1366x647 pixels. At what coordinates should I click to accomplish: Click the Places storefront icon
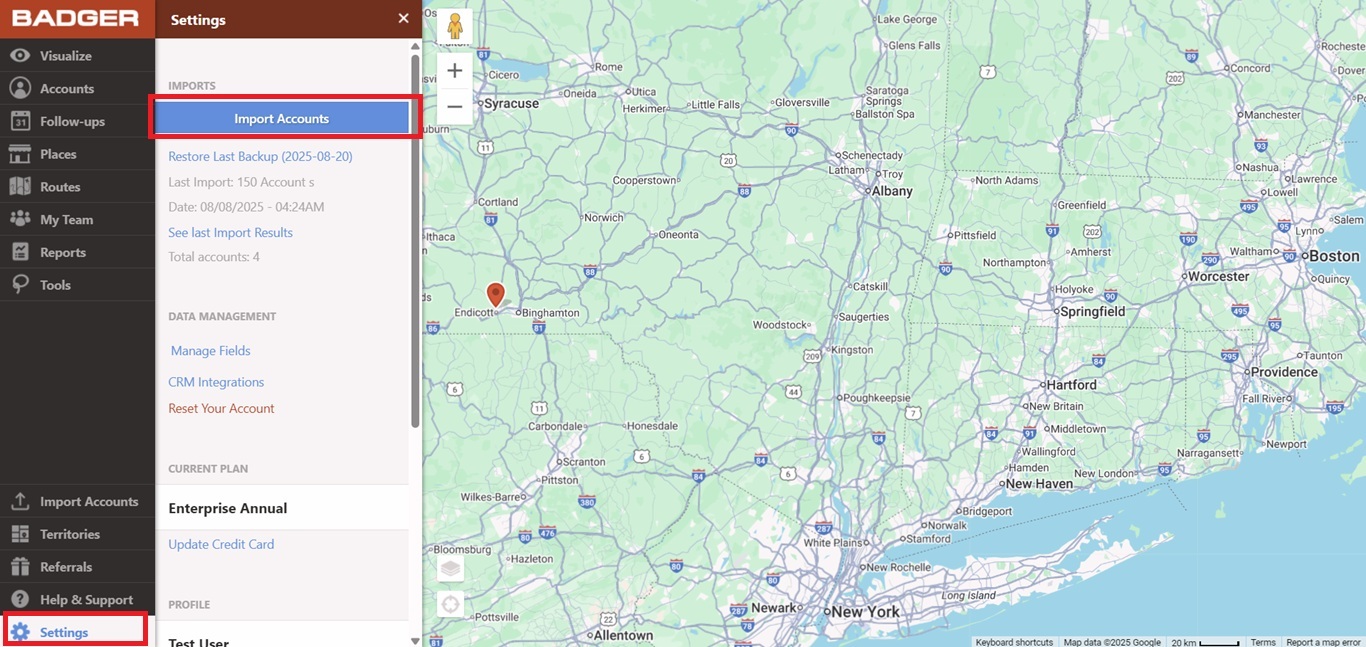(20, 154)
